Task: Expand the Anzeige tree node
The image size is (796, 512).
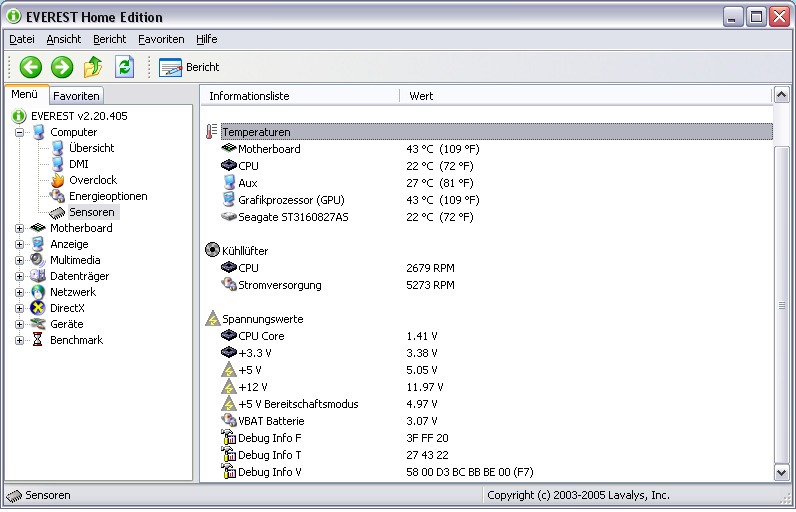Action: (x=19, y=245)
